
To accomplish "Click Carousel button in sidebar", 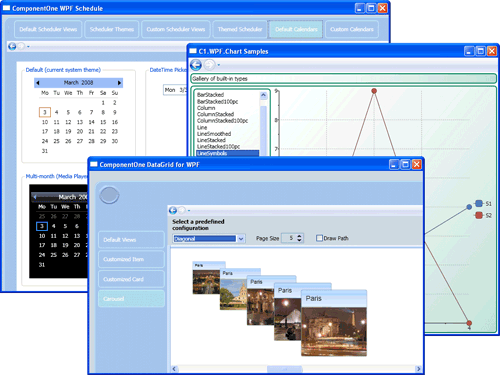I will (x=131, y=299).
